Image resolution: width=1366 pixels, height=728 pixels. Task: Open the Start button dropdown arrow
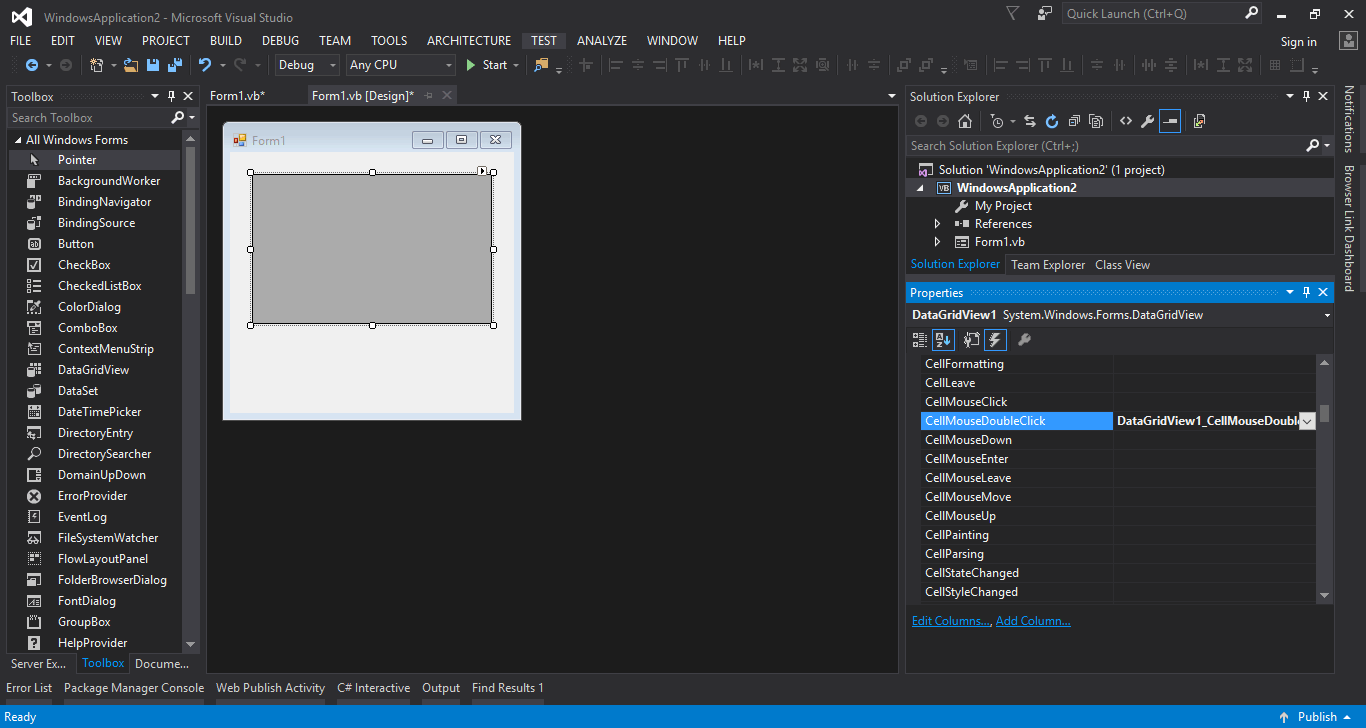[x=516, y=65]
